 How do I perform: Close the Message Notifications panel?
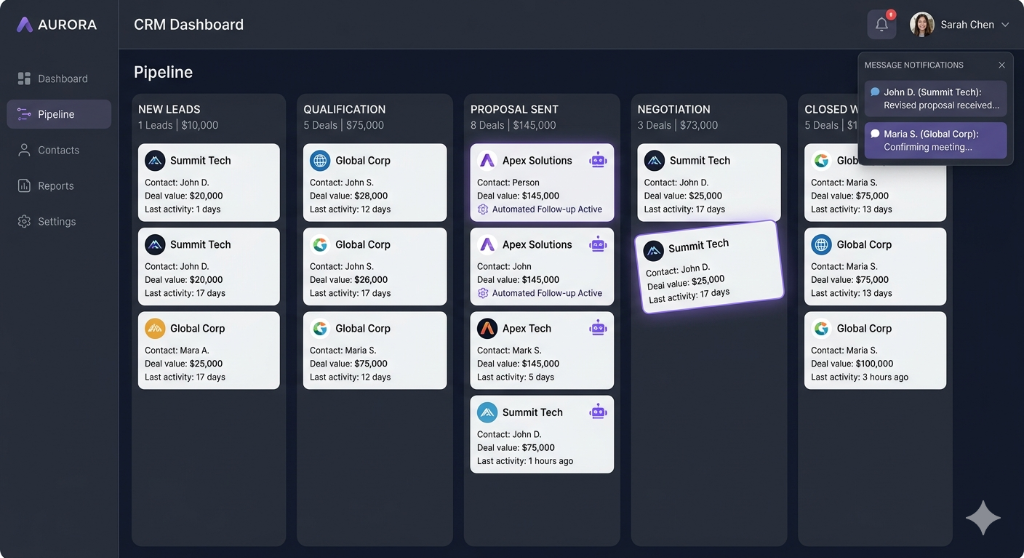click(1002, 65)
